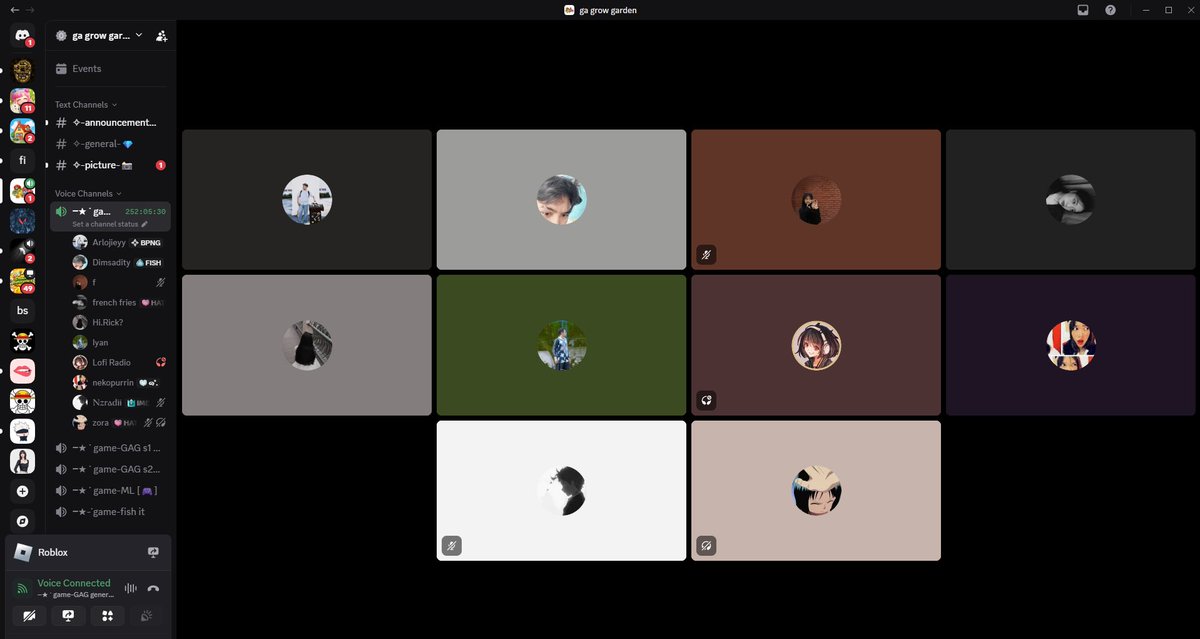
Task: Collapse the Voice Channels category
Action: 89,193
